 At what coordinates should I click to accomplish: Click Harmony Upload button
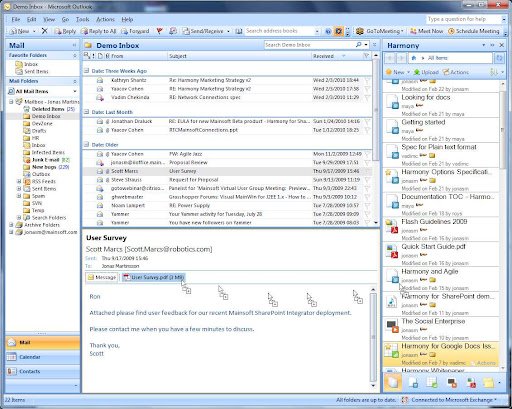[426, 72]
